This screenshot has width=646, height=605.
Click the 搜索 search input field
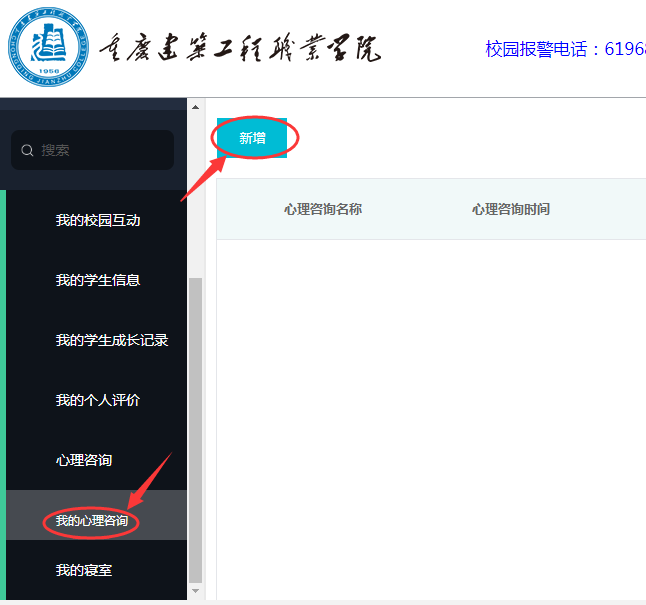(100, 150)
